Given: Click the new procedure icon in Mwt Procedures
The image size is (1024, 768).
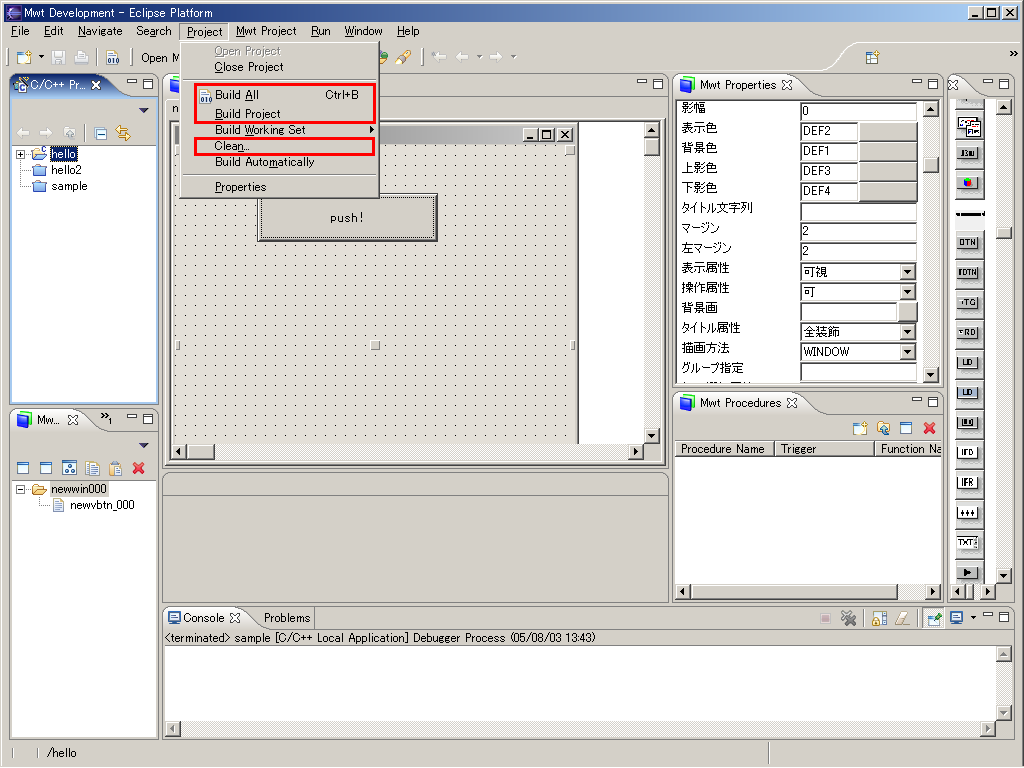Looking at the screenshot, I should point(860,428).
